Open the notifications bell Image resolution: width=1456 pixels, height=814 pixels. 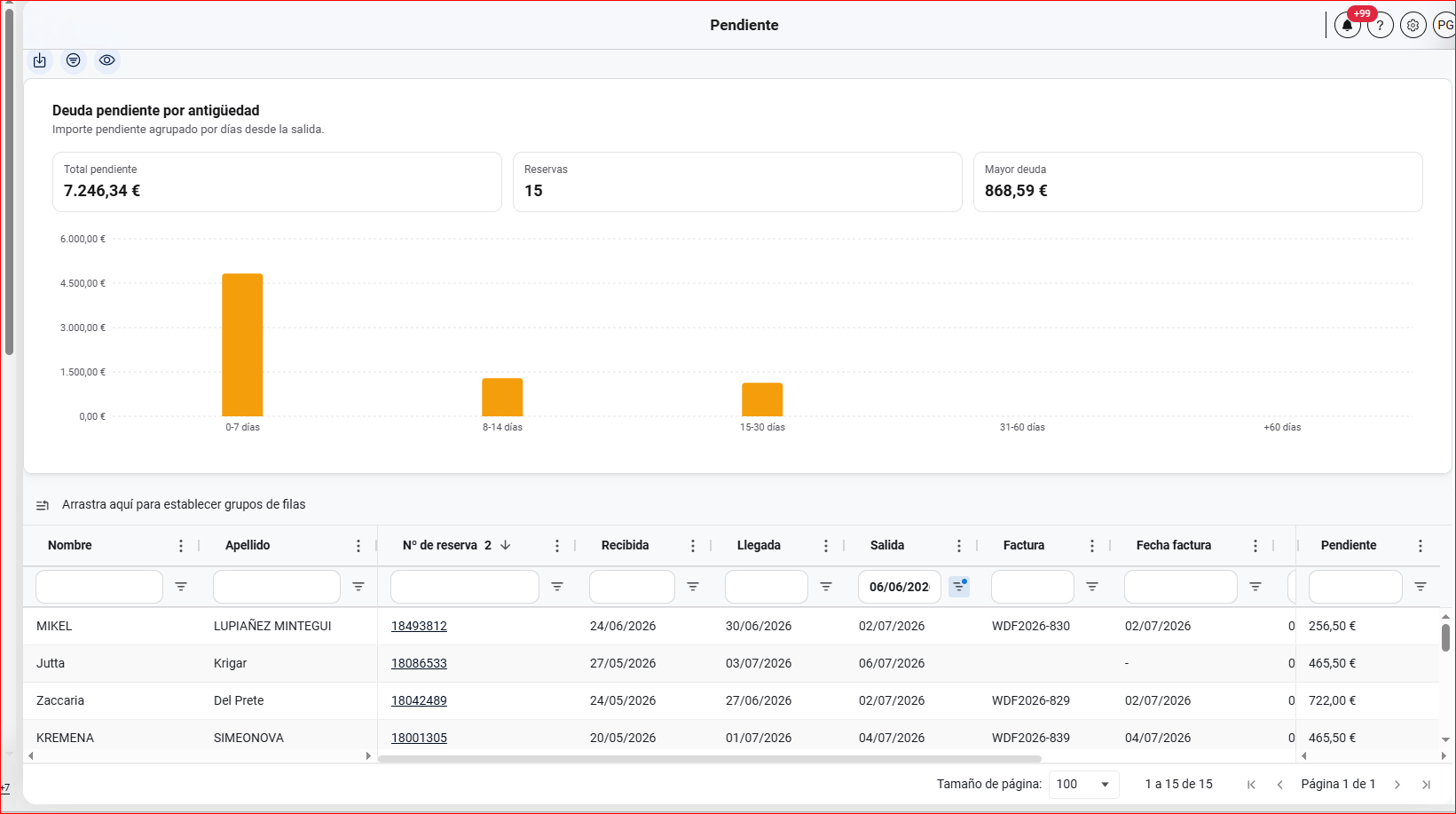coord(1347,26)
